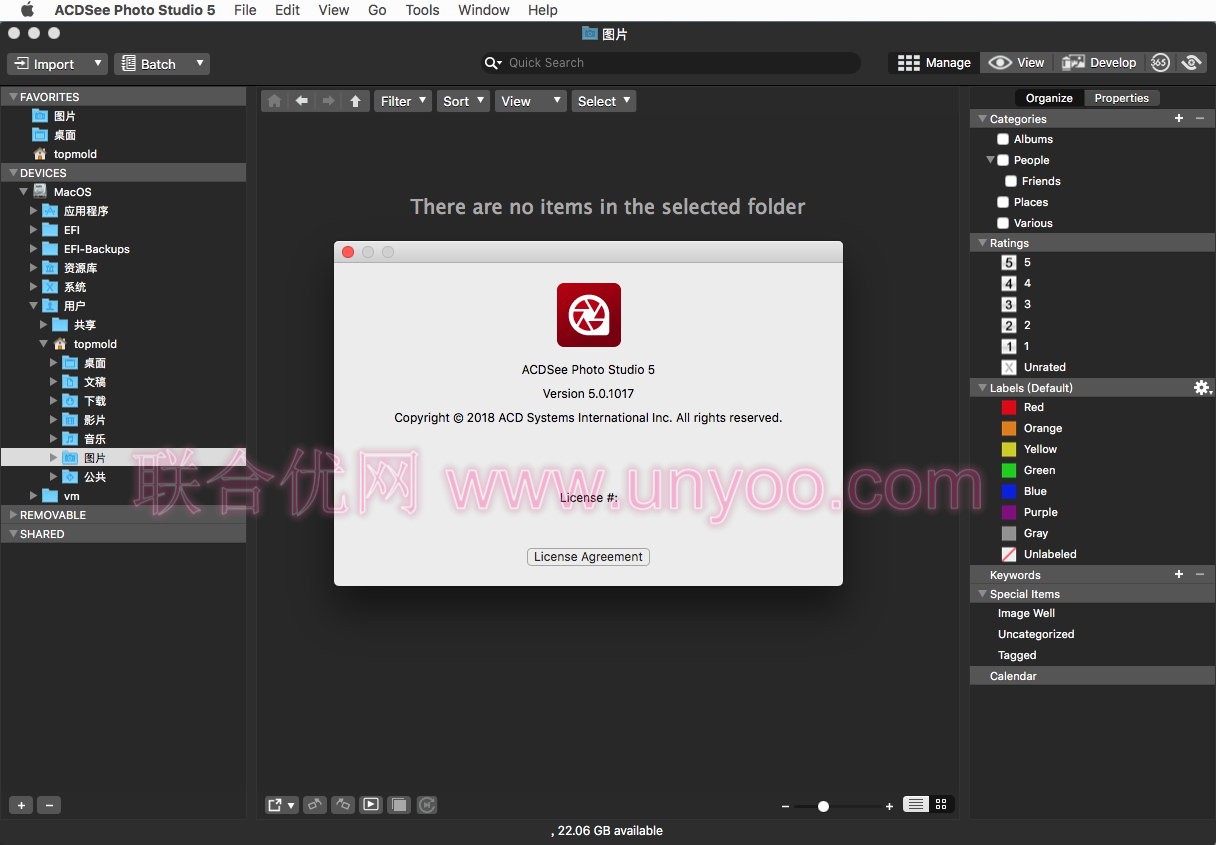The image size is (1216, 845).
Task: Add new category with plus icon
Action: click(x=1179, y=118)
